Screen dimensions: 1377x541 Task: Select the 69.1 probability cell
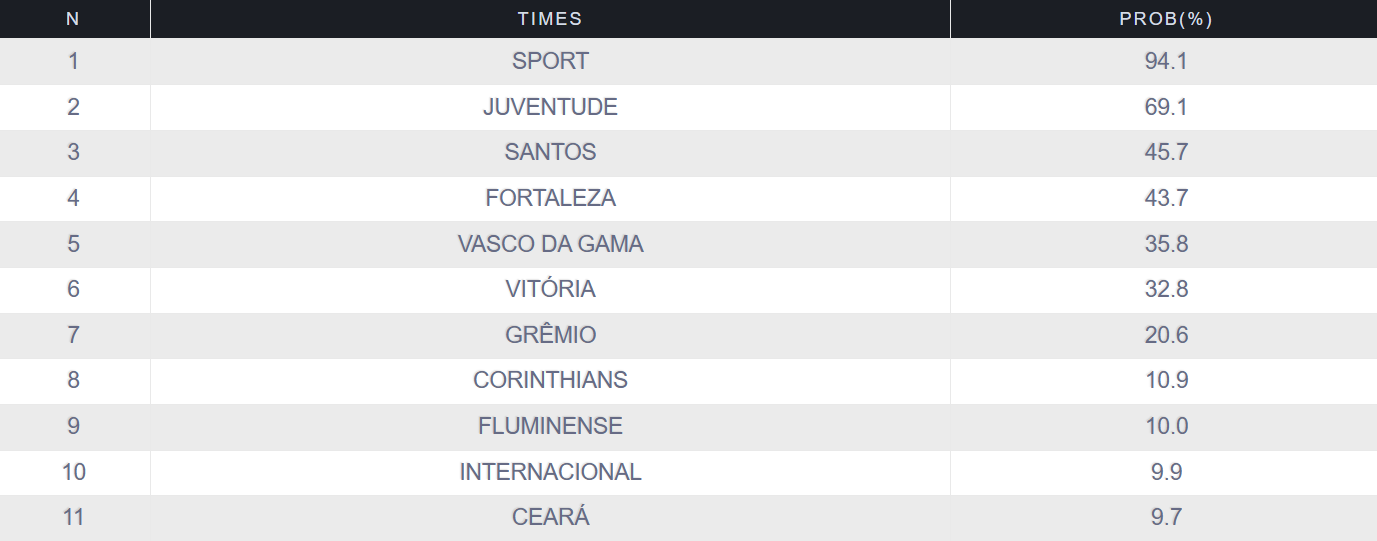coord(1166,107)
